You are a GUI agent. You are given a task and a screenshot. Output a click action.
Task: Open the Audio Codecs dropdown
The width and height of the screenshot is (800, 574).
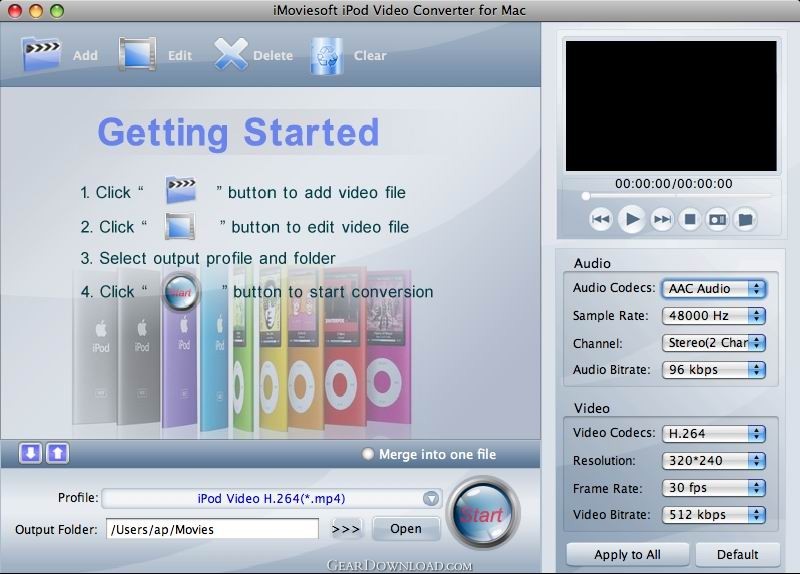[714, 289]
